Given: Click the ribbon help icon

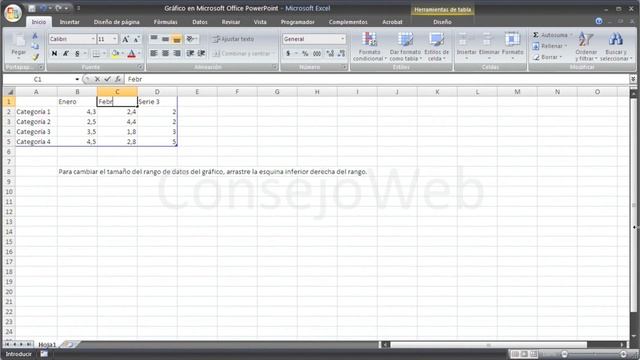Looking at the screenshot, I should [x=599, y=22].
